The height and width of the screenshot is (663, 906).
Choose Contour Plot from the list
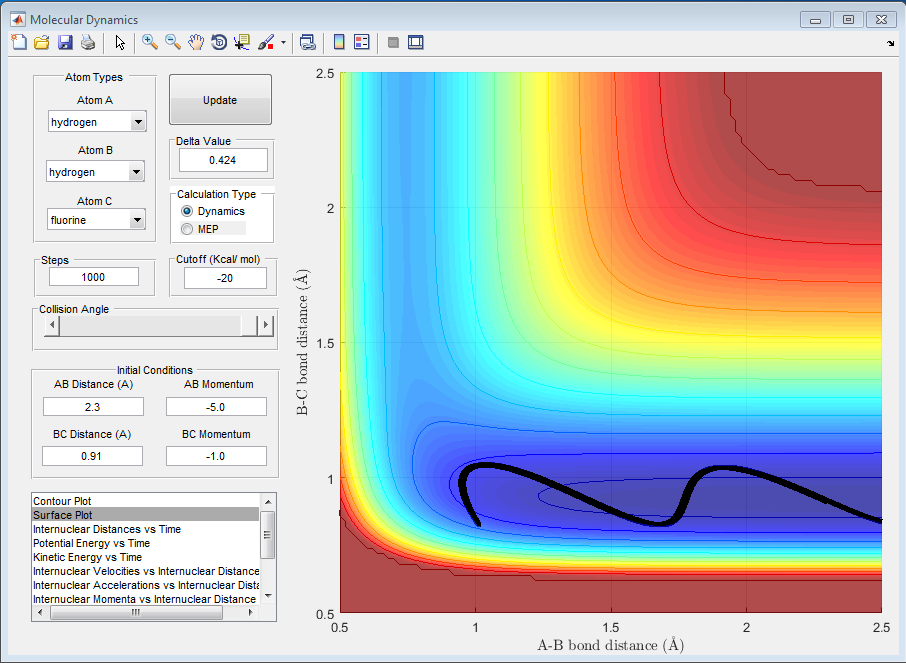pyautogui.click(x=62, y=500)
